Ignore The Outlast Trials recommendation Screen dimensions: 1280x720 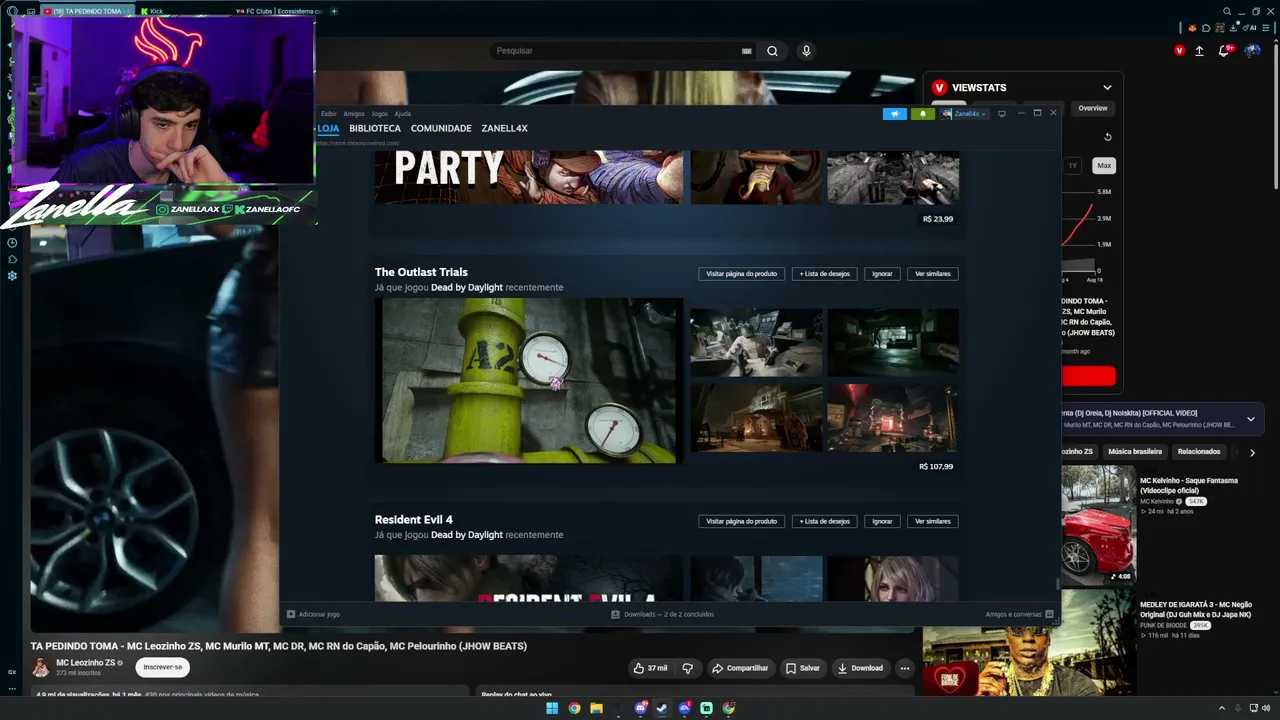(x=882, y=273)
